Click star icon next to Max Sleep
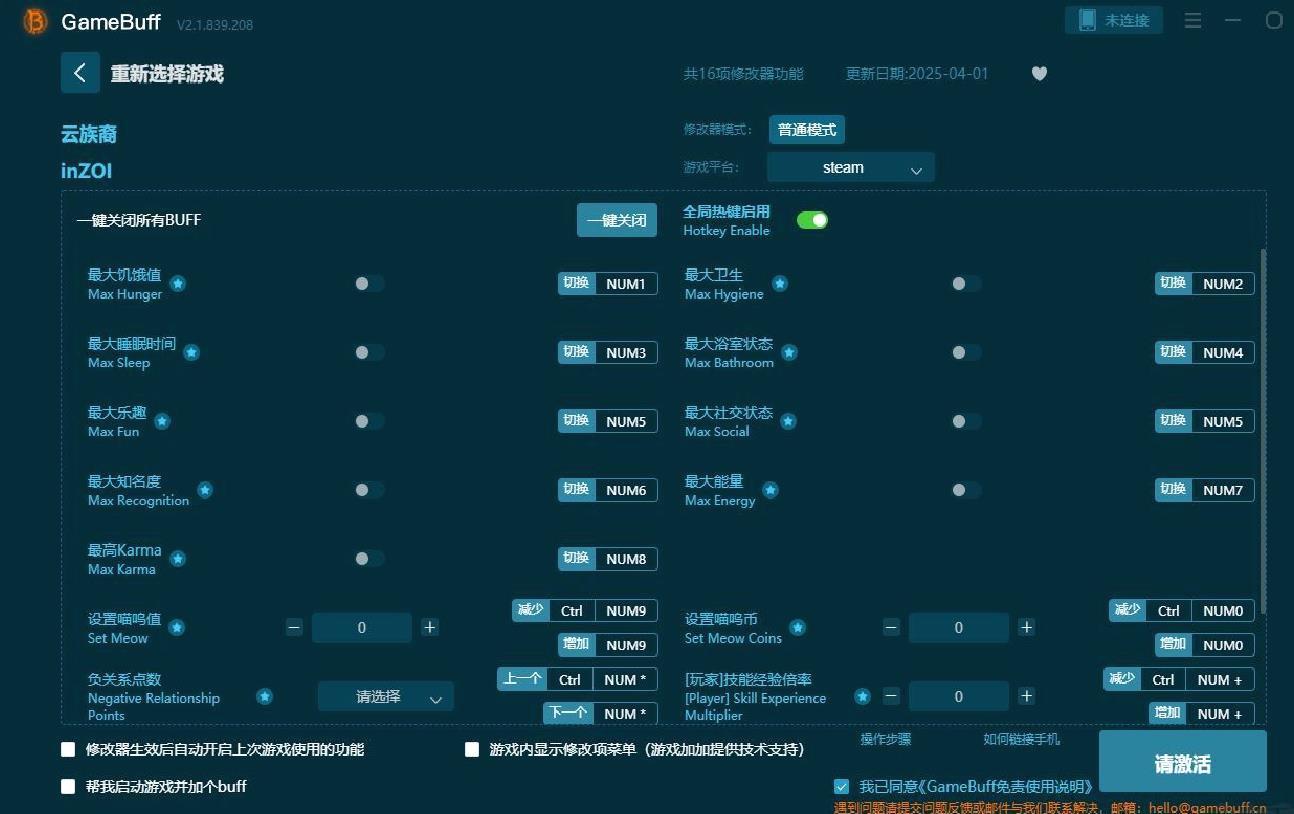The height and width of the screenshot is (814, 1294). 191,353
